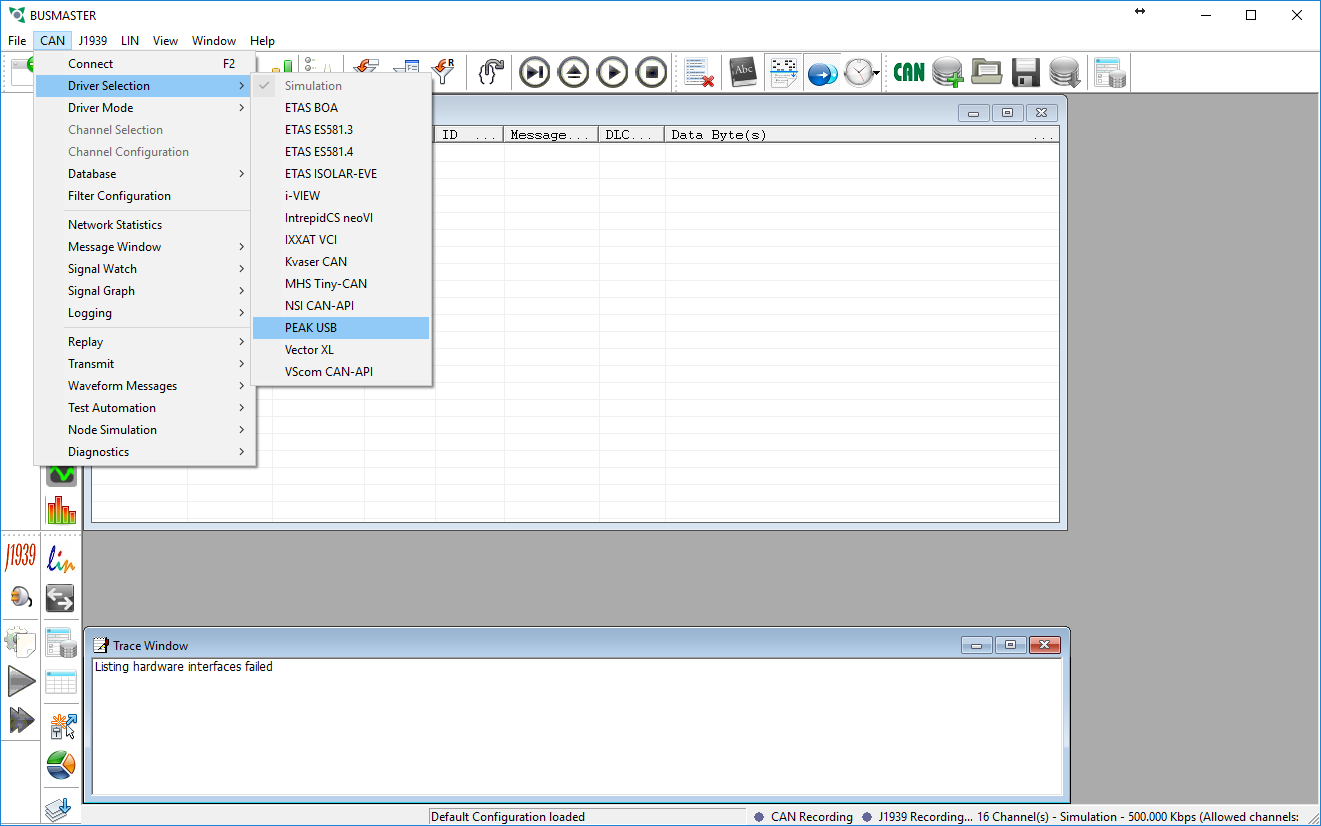
Task: Click the plug connector sidebar icon
Action: 21,597
